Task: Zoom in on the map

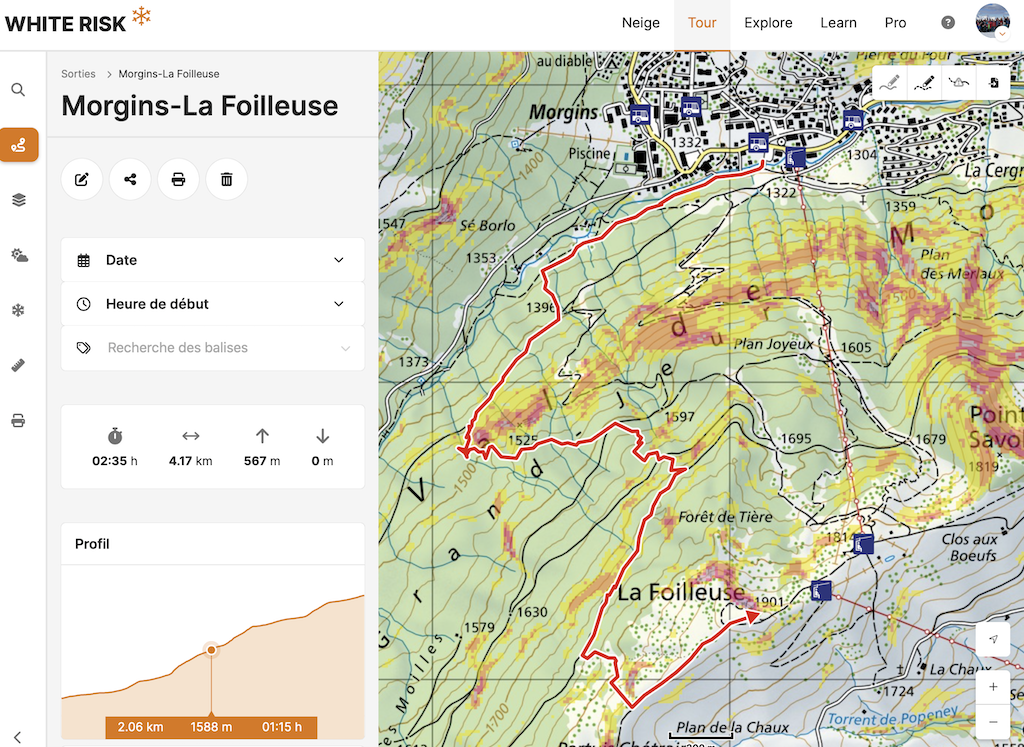Action: click(x=993, y=687)
